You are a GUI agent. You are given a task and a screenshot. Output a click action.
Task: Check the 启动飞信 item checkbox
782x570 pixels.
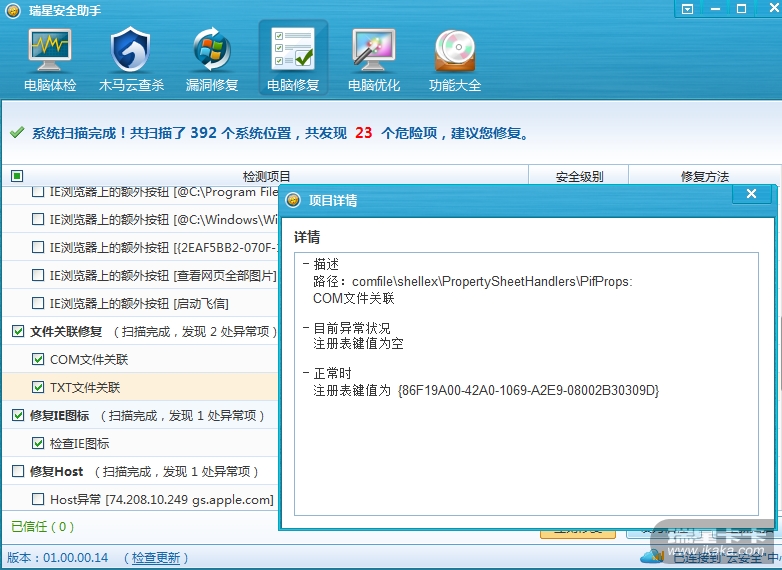point(37,303)
